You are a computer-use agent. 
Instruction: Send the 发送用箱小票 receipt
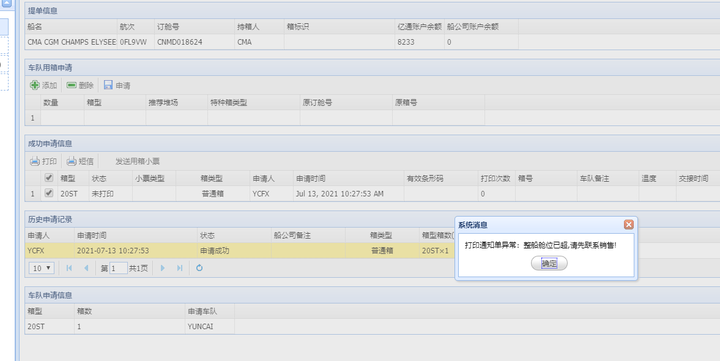tap(137, 161)
